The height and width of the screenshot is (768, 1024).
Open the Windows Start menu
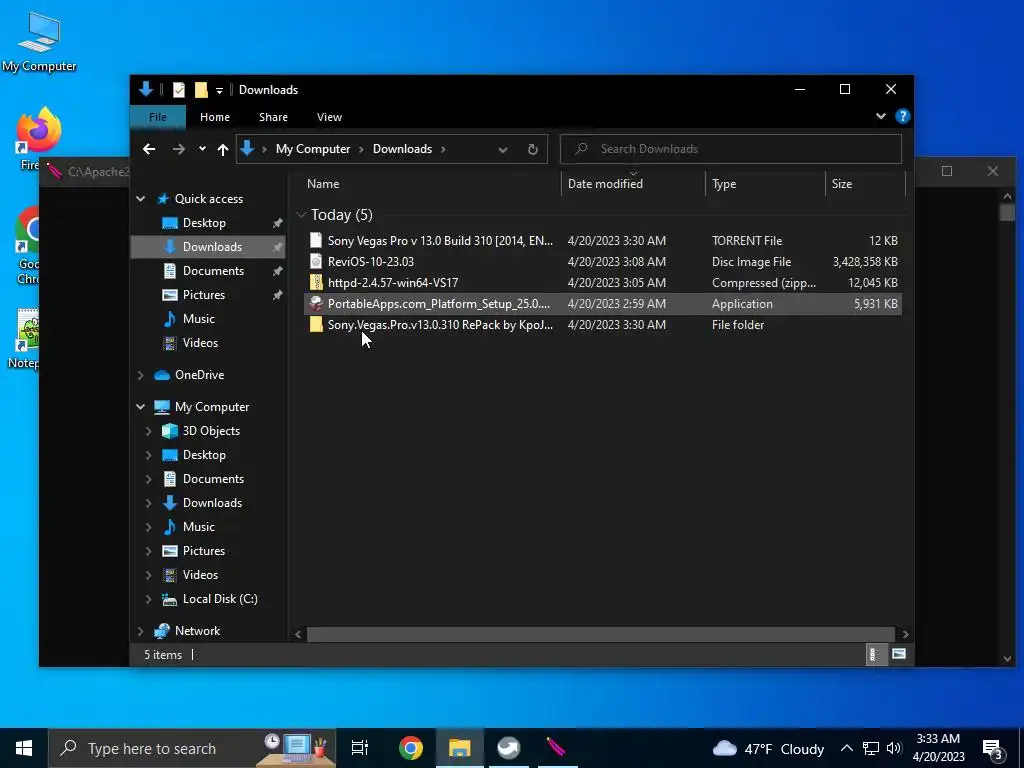(24, 748)
